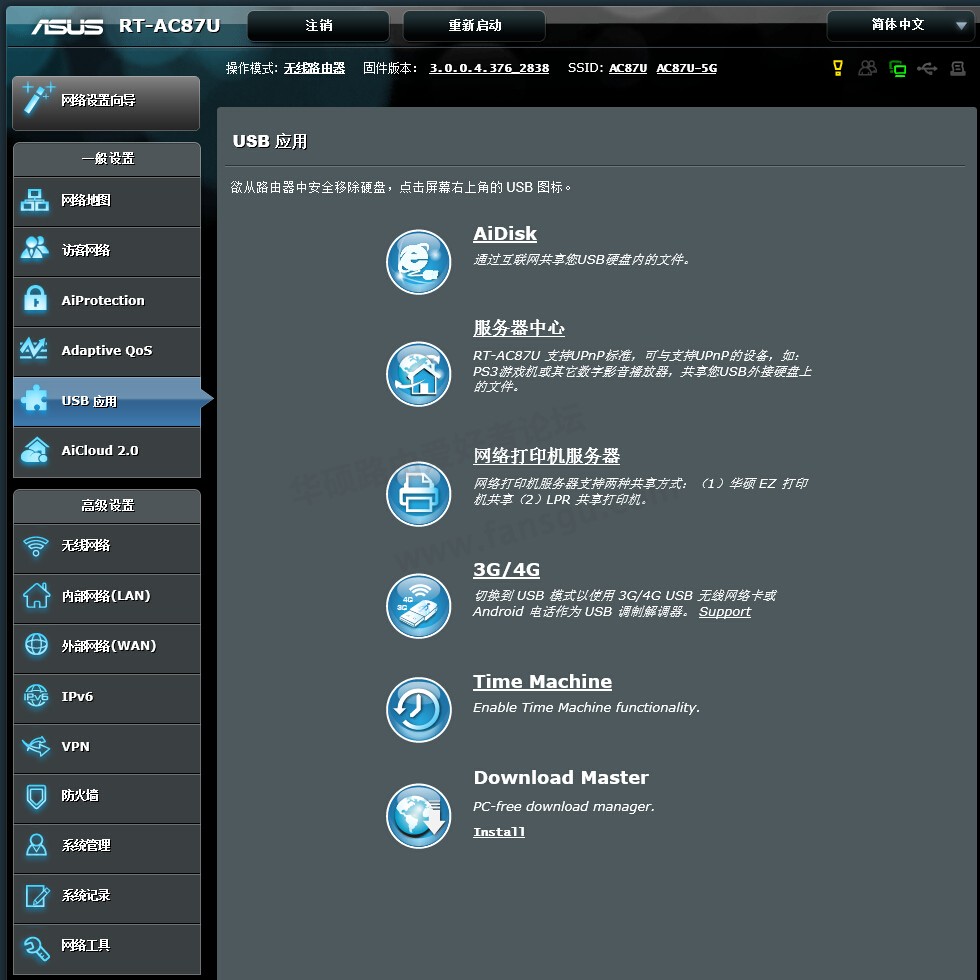Click the WAN globe sidebar icon
The image size is (980, 980).
click(x=36, y=644)
